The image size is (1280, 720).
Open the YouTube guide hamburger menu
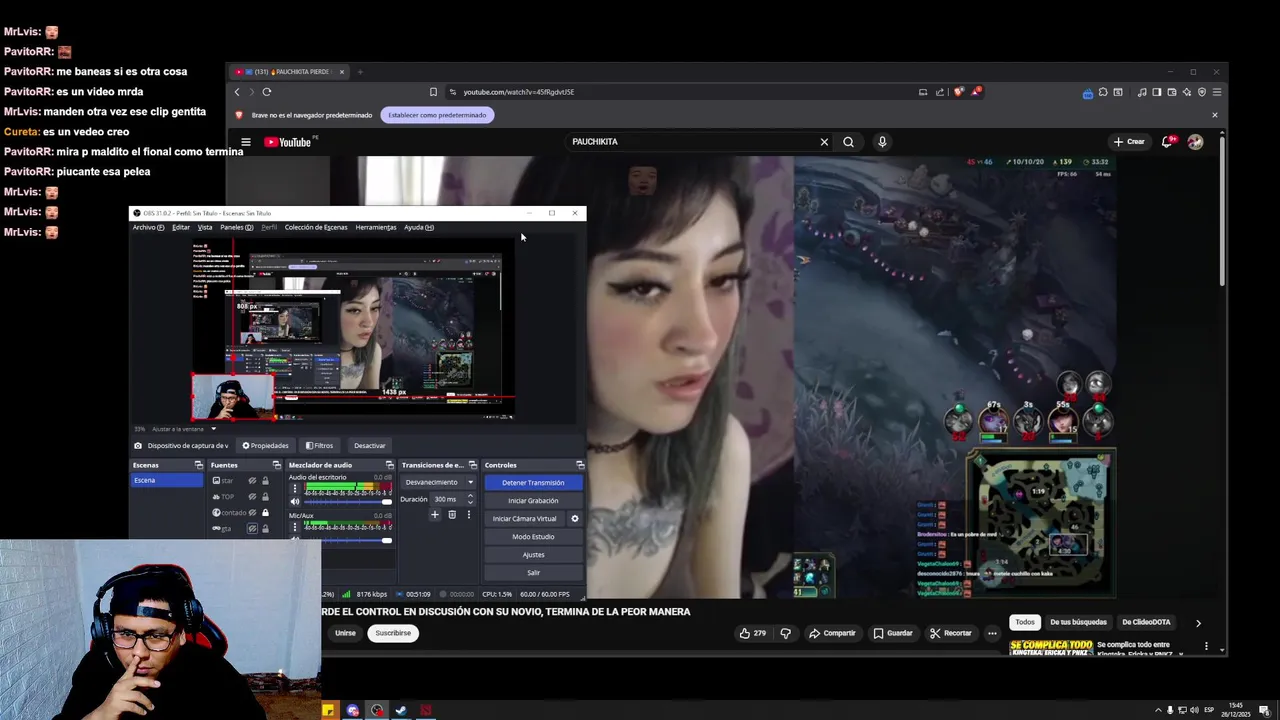tap(245, 142)
